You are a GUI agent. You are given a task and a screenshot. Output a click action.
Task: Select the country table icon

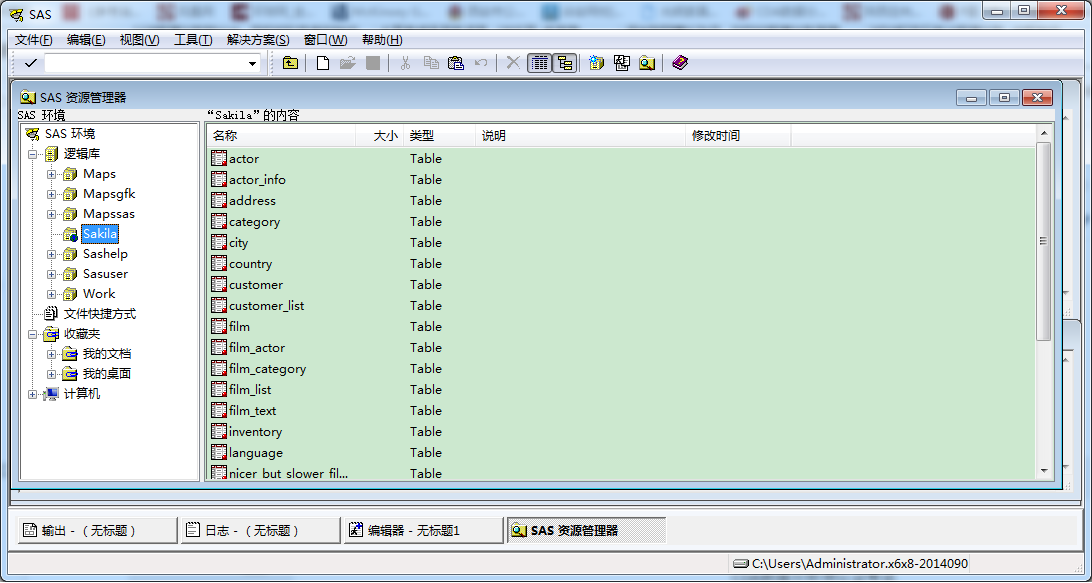[x=219, y=264]
